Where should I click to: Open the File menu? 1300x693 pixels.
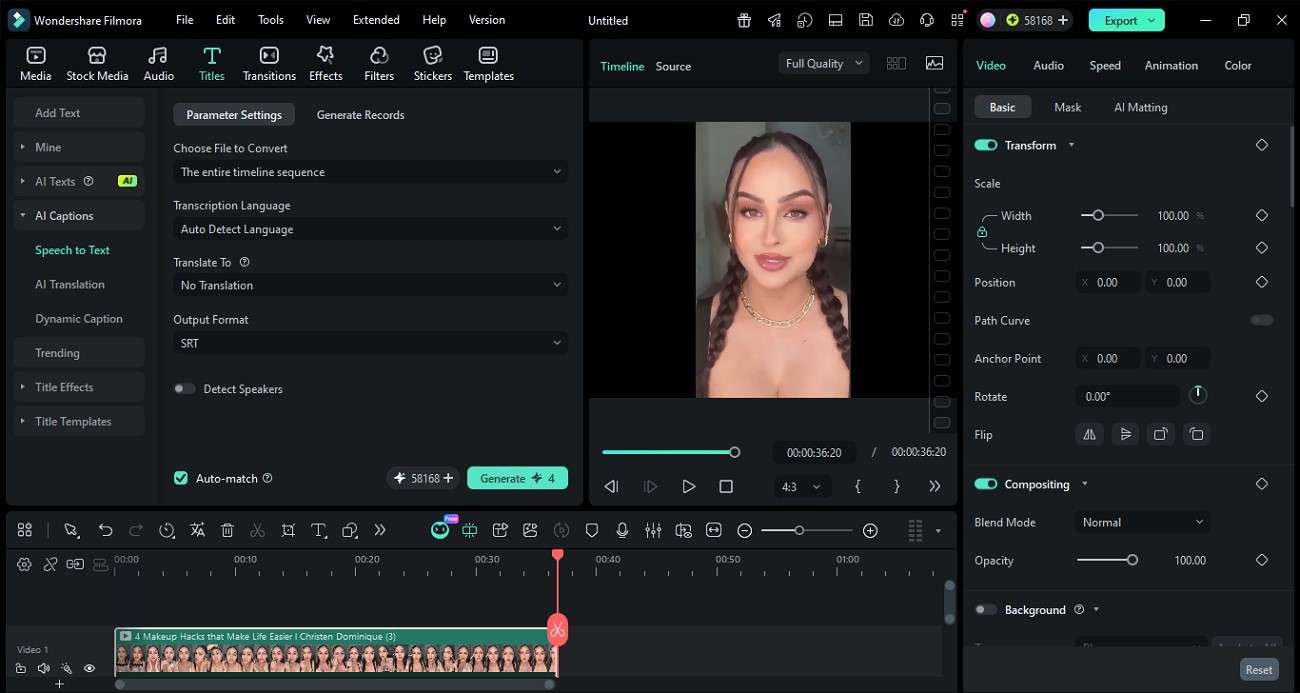coord(185,20)
